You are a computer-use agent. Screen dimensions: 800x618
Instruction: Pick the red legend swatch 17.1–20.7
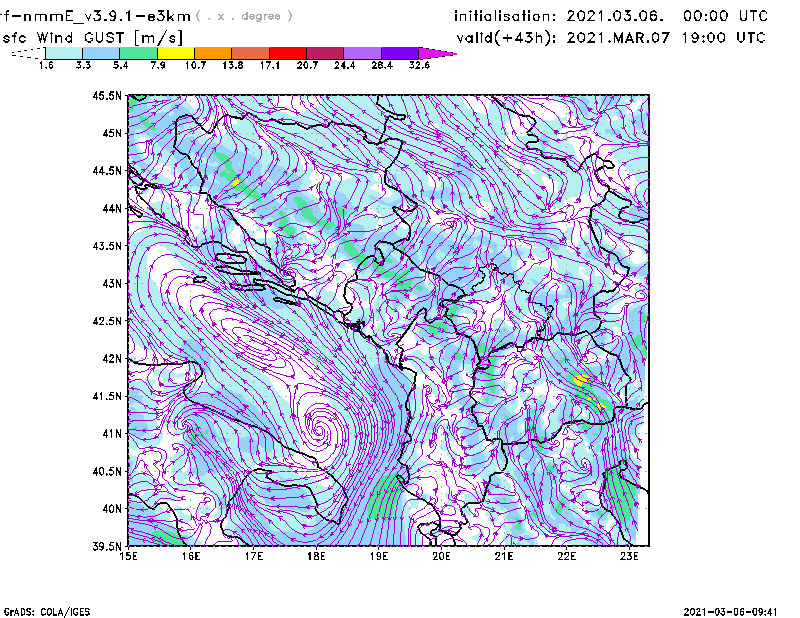click(x=288, y=53)
